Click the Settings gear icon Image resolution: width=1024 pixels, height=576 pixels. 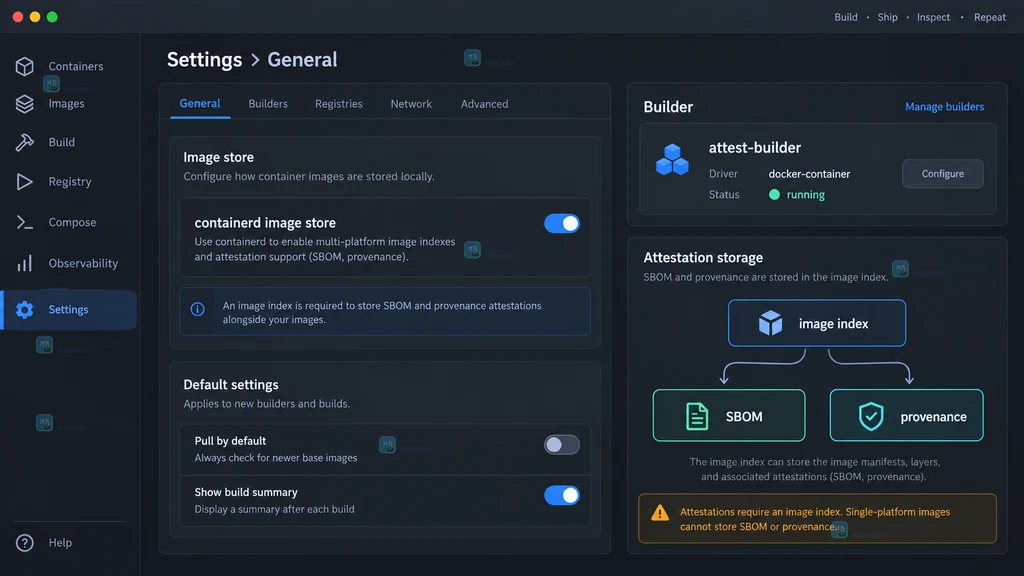tap(25, 310)
